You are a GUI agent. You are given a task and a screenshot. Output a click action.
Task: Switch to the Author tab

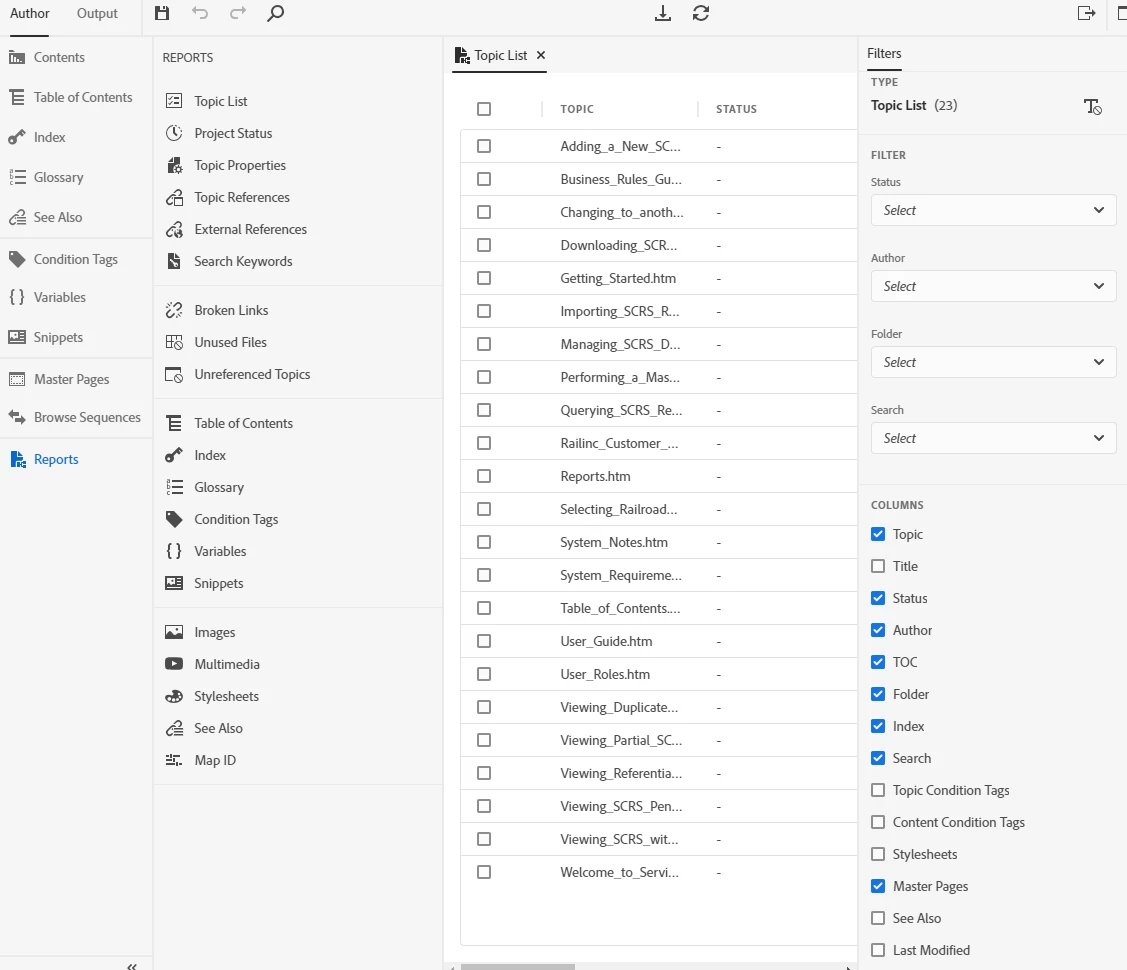29,14
